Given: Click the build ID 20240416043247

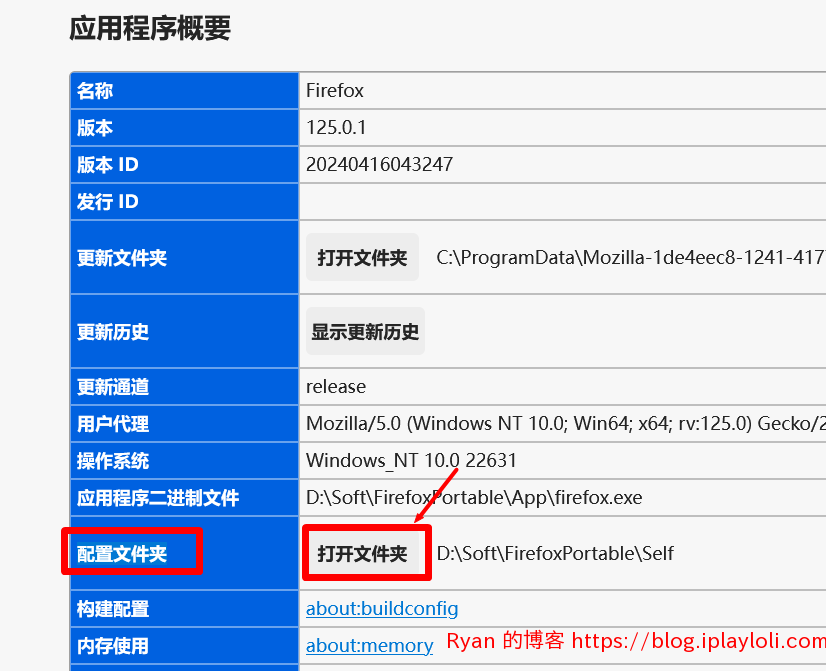Looking at the screenshot, I should [379, 164].
